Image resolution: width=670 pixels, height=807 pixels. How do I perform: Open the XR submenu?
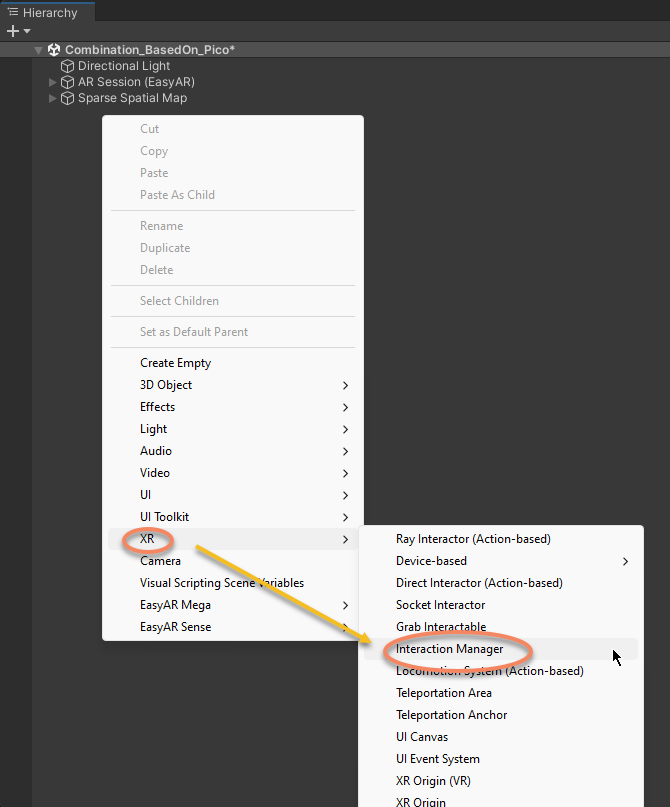point(146,538)
